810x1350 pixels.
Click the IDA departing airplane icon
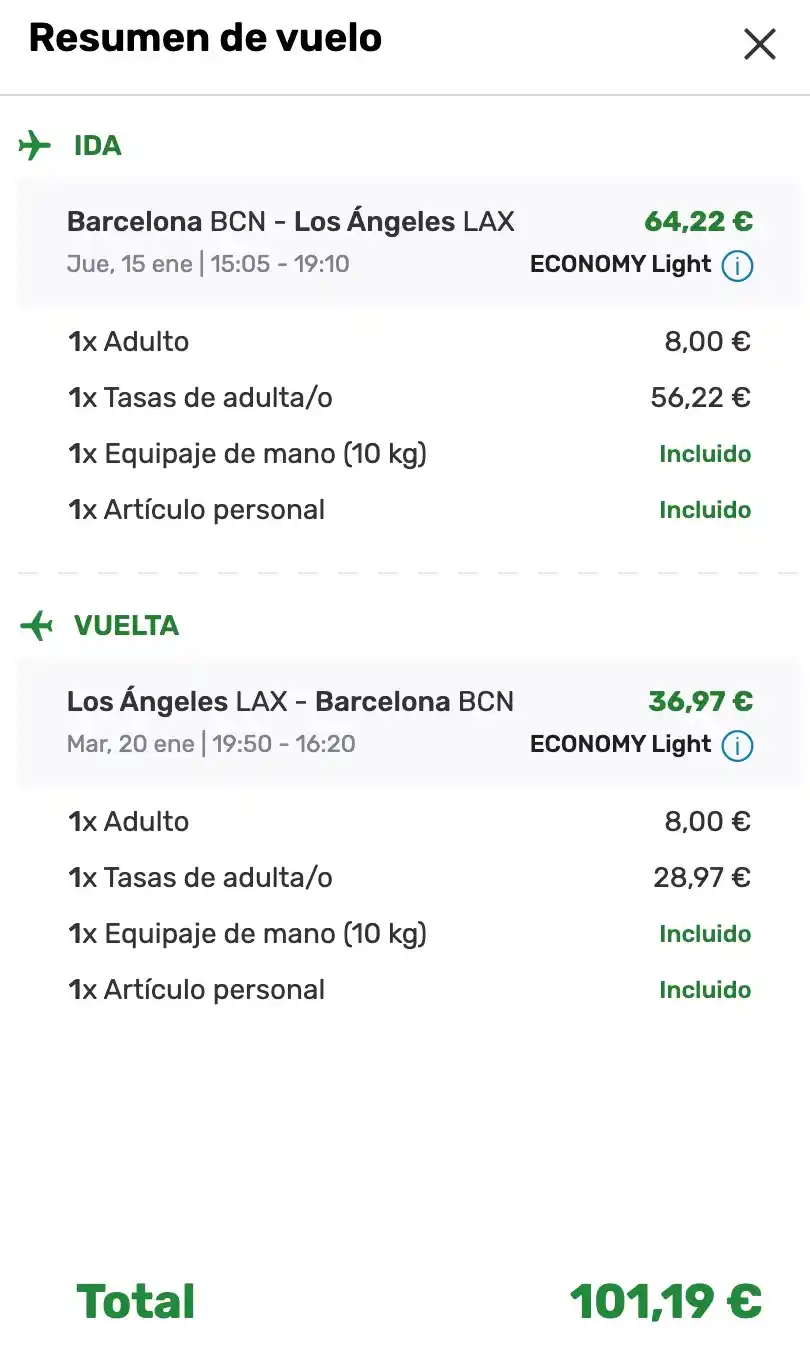(x=35, y=145)
